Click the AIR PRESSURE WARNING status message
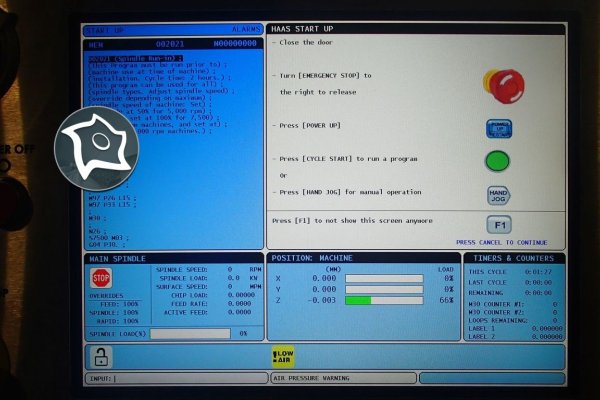Screen dimensions: 600x400 tap(311, 378)
